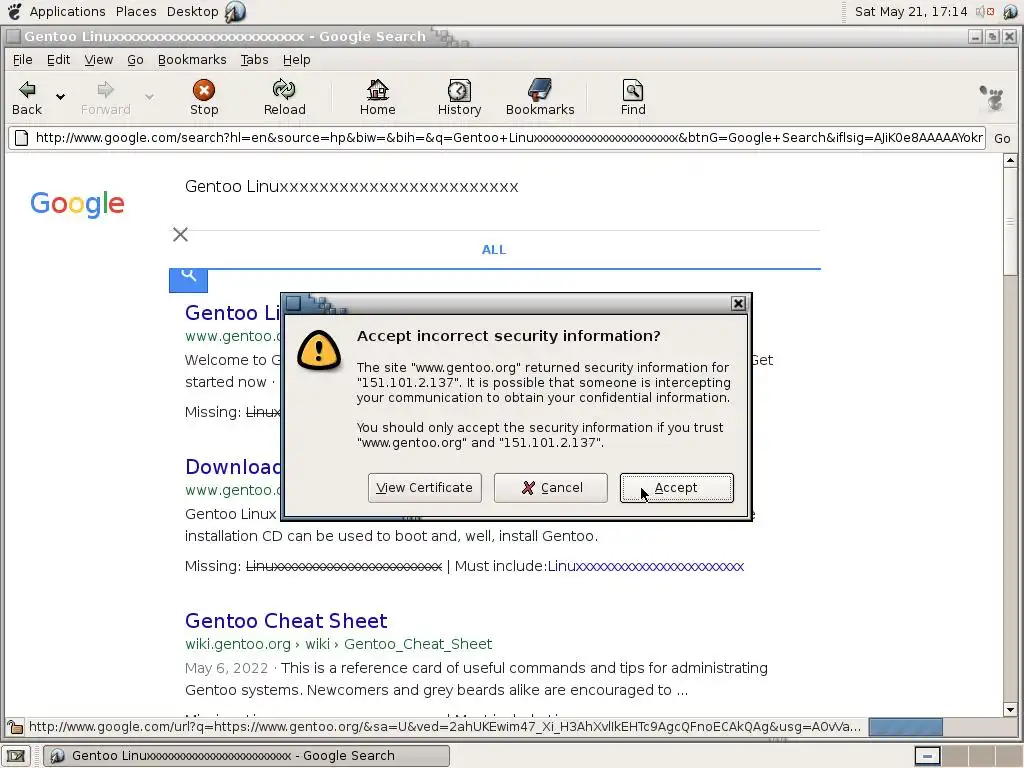Click the Go button next to URL

[1002, 138]
